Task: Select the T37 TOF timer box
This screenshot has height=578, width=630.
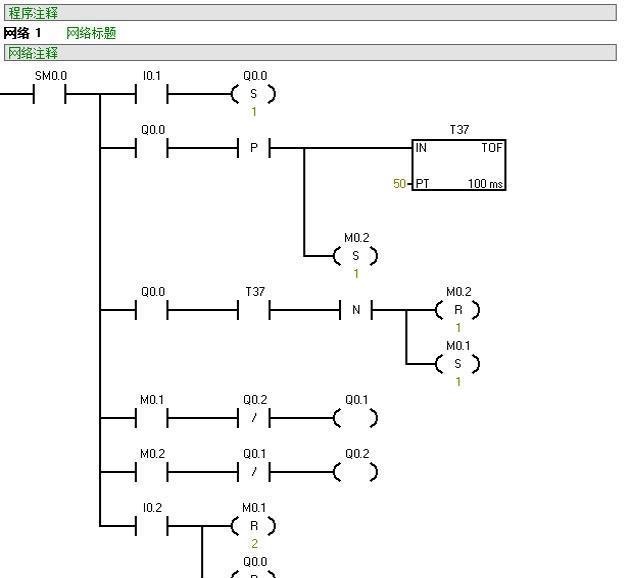Action: click(459, 165)
